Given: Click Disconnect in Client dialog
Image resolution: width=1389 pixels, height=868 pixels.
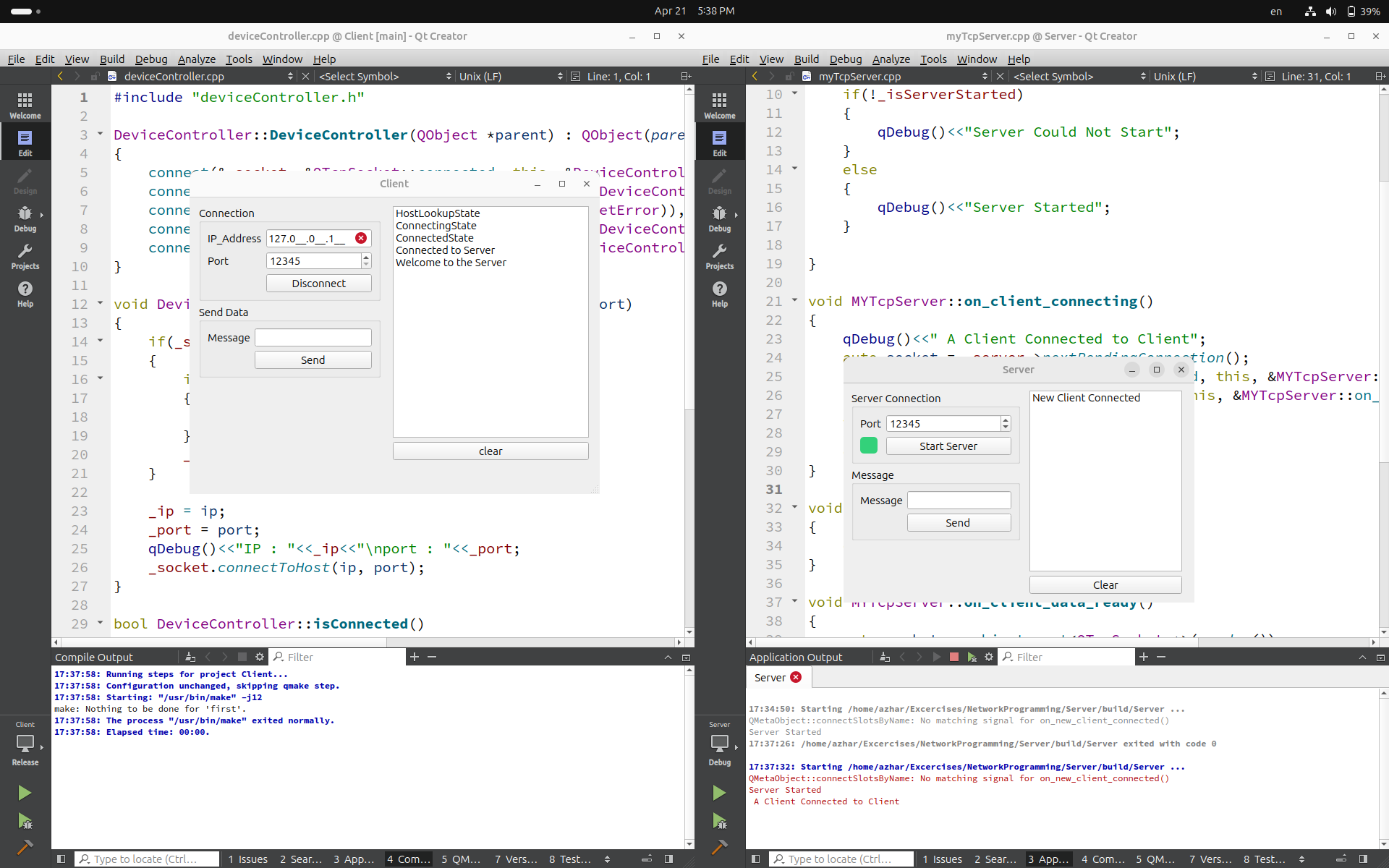Looking at the screenshot, I should point(319,283).
